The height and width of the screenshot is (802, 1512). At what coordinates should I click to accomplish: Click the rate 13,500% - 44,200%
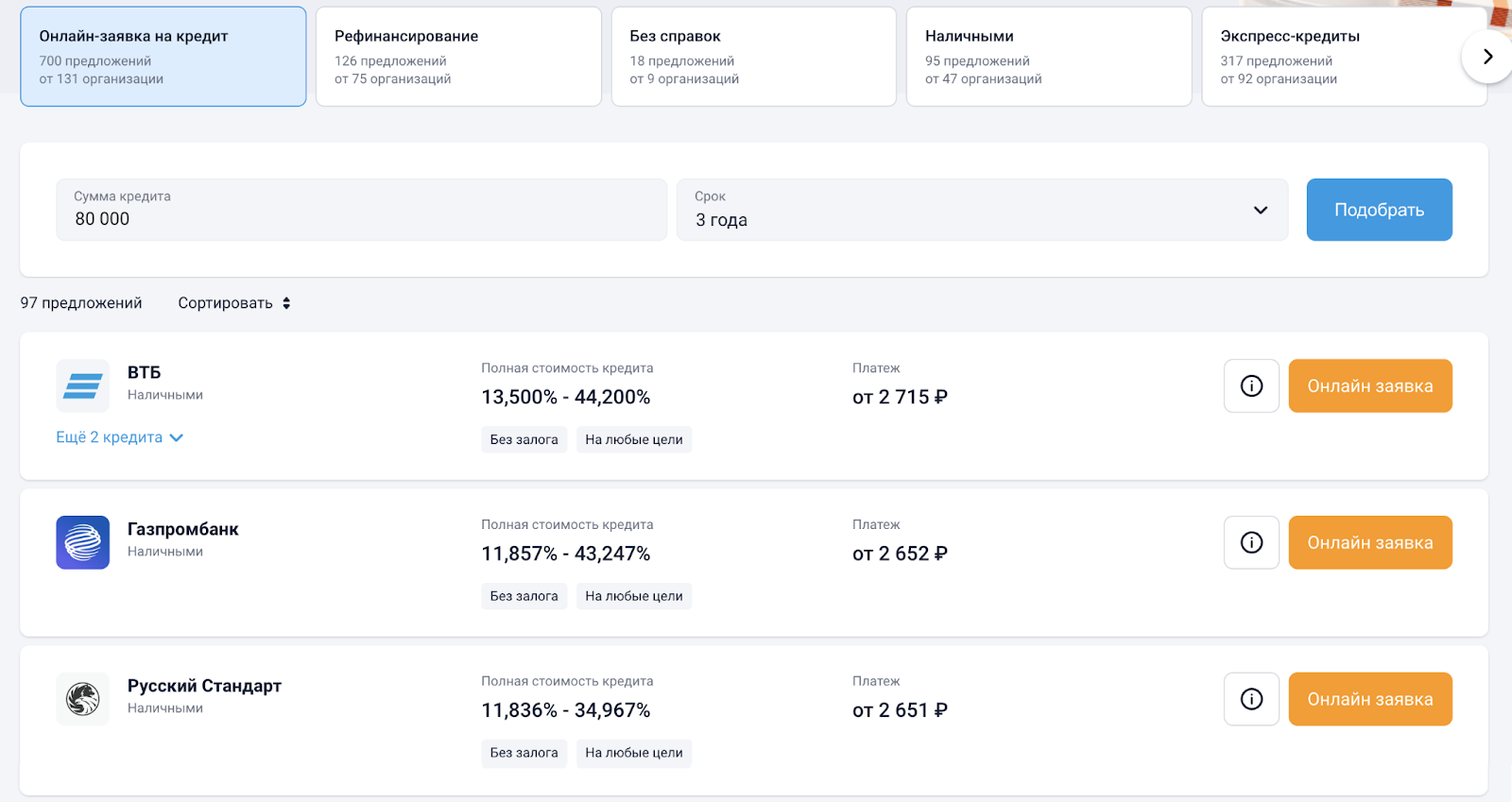click(x=566, y=397)
